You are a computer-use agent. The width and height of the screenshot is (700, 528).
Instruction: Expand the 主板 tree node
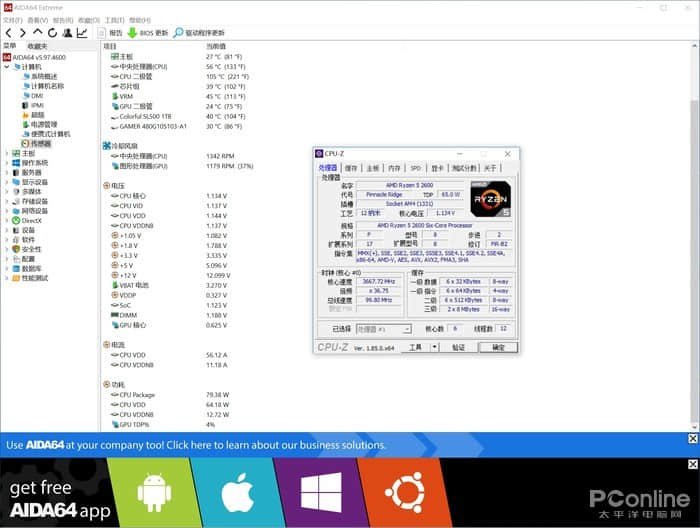(7, 153)
